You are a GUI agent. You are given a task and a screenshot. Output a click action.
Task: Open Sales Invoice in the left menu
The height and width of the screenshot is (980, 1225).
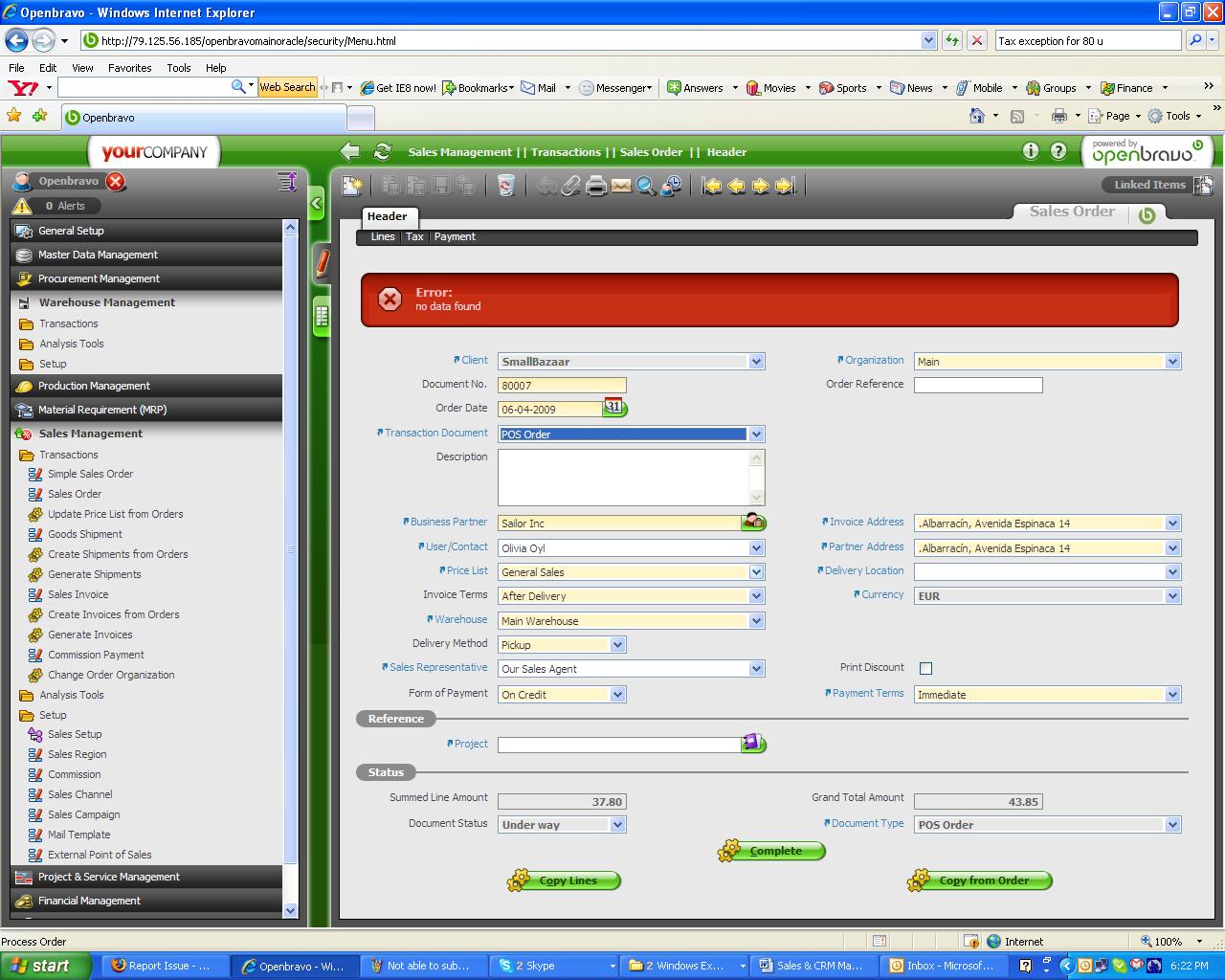tap(78, 594)
